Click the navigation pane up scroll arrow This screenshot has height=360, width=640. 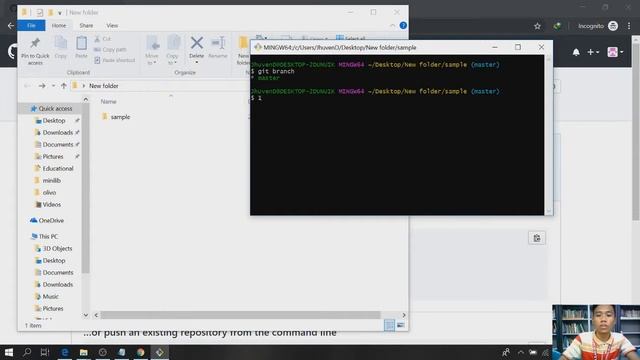click(85, 100)
